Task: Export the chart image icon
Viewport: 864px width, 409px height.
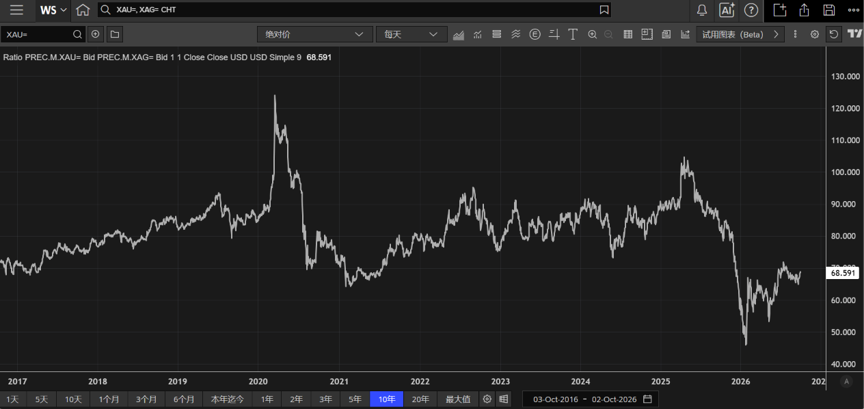Action: [x=685, y=35]
